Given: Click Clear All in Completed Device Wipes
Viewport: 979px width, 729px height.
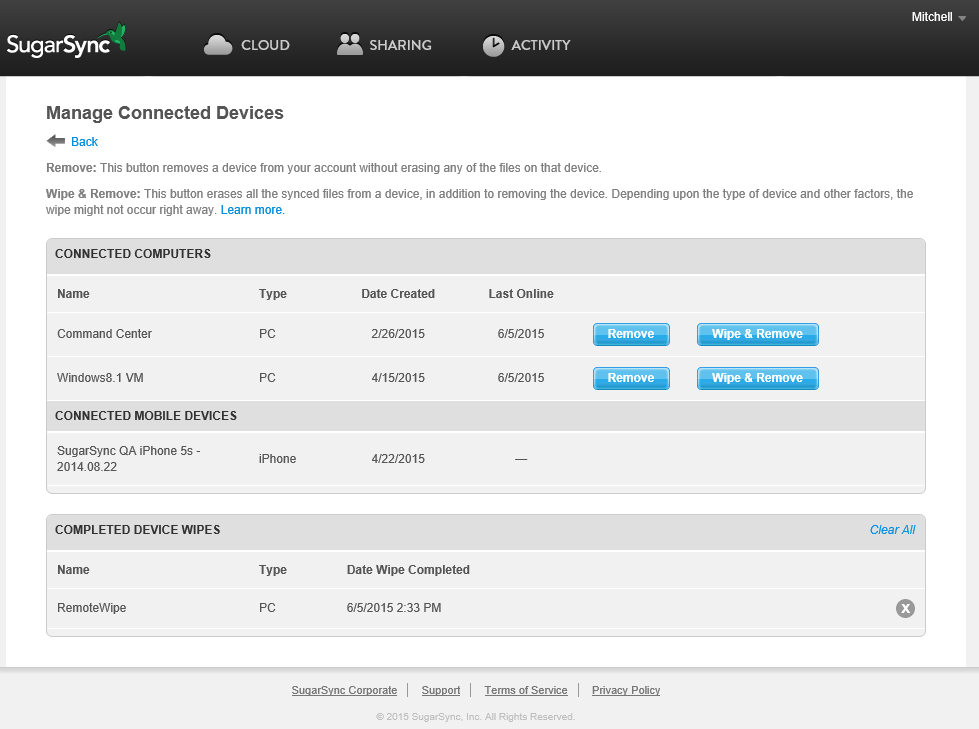Looking at the screenshot, I should tap(892, 529).
